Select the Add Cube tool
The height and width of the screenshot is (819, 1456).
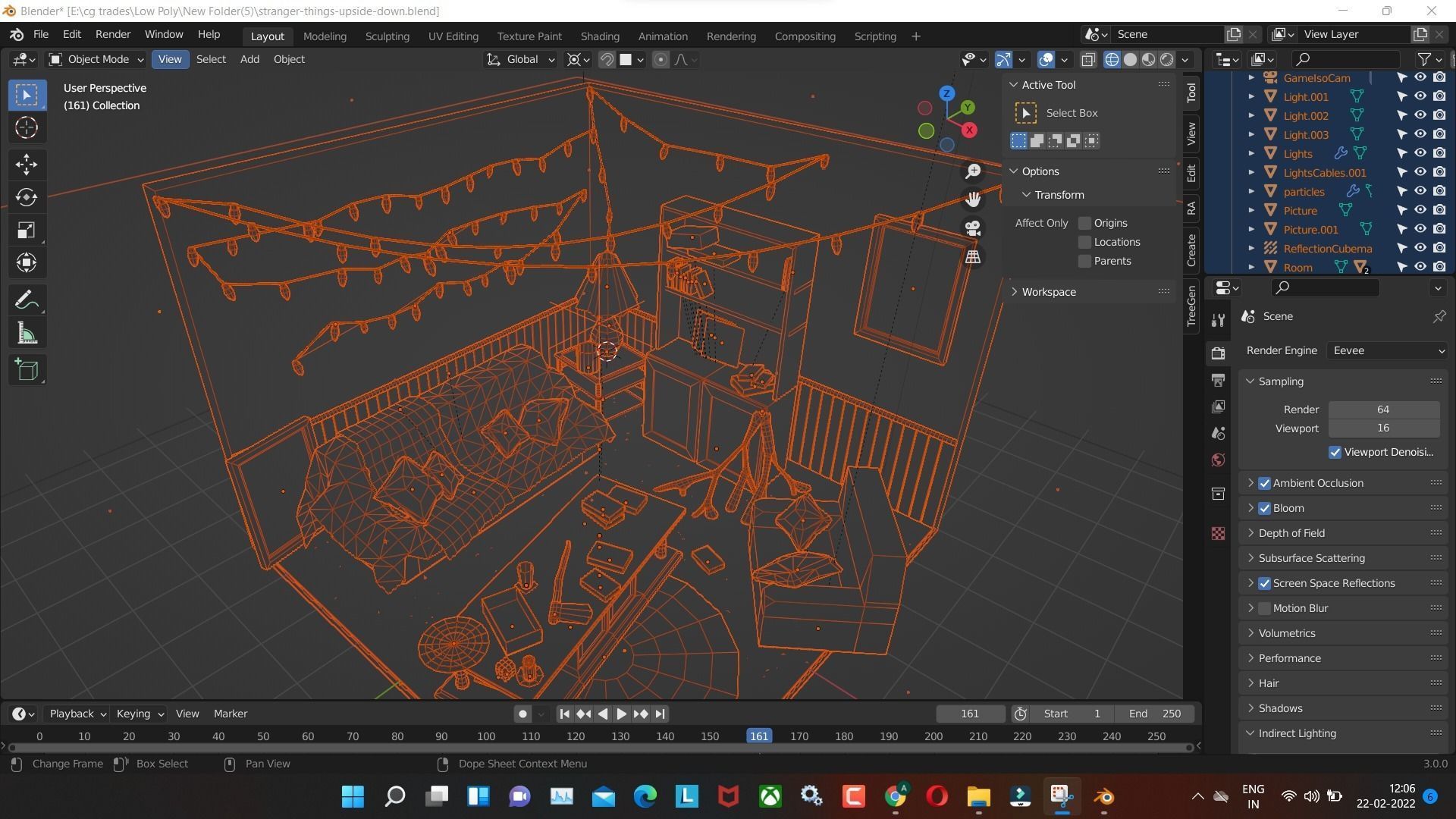(27, 370)
